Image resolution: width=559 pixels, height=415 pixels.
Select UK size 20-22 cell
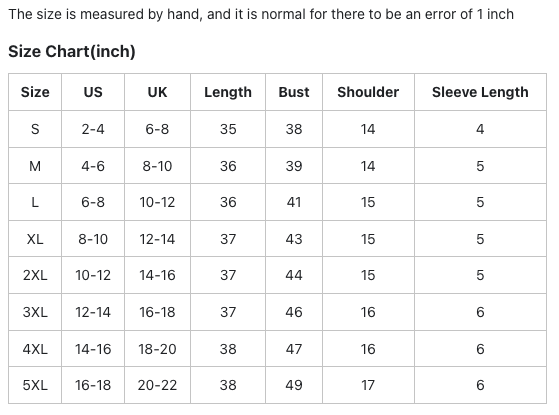pyautogui.click(x=157, y=385)
